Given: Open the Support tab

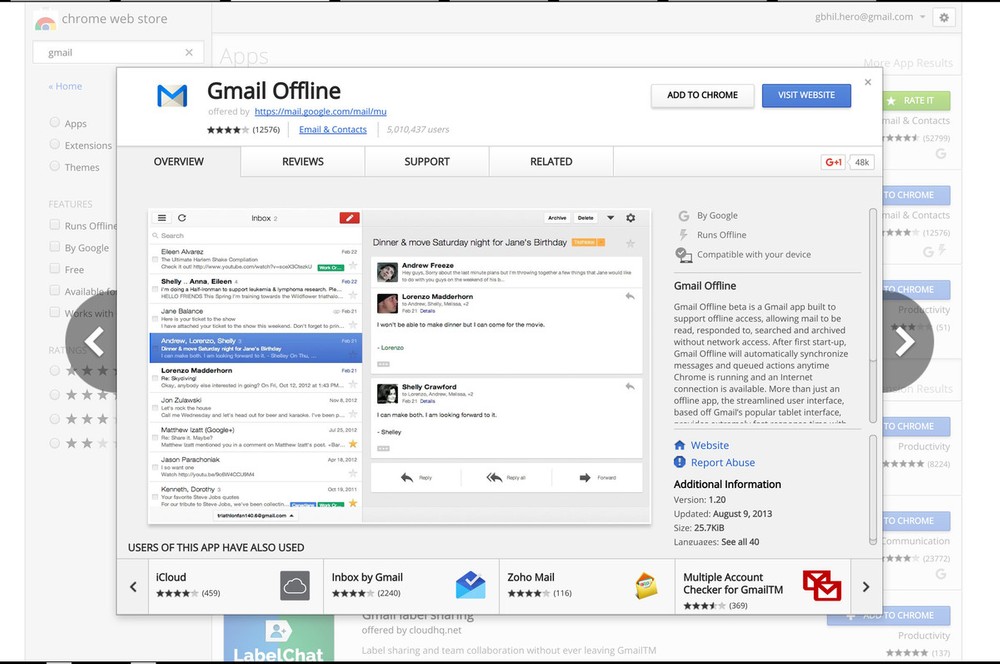Looking at the screenshot, I should coord(427,161).
